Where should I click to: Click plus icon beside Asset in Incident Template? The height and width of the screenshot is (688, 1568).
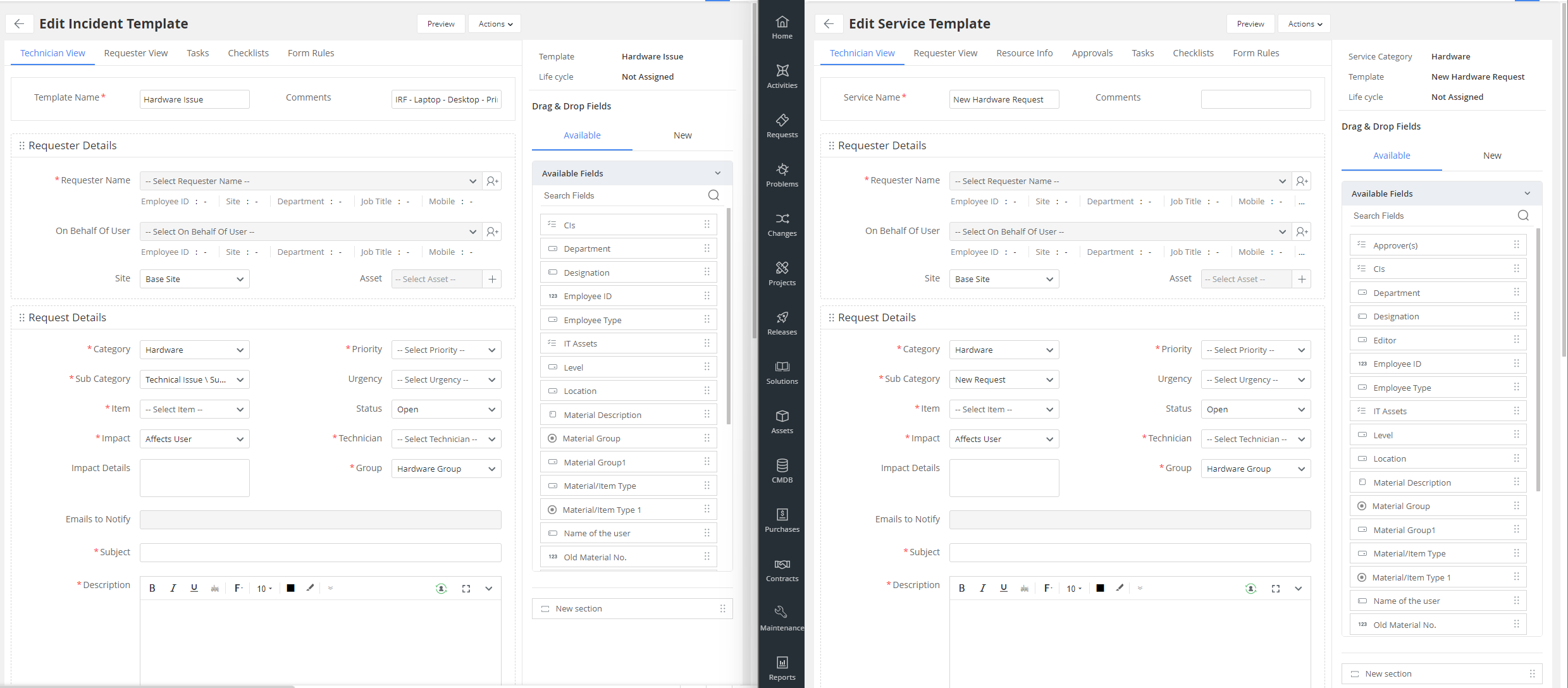[492, 279]
